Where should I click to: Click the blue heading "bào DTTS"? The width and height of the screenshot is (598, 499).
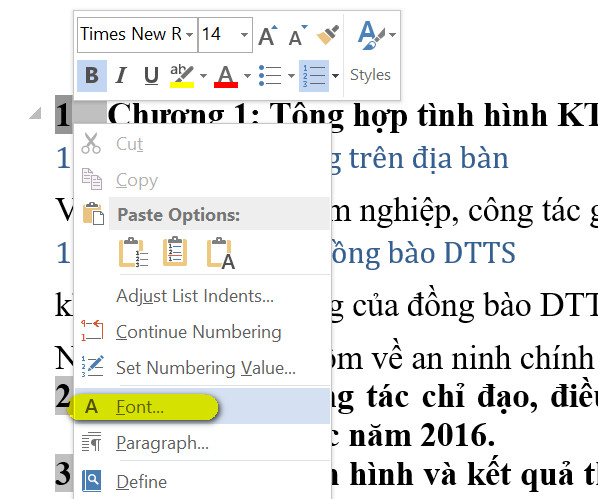pyautogui.click(x=452, y=253)
